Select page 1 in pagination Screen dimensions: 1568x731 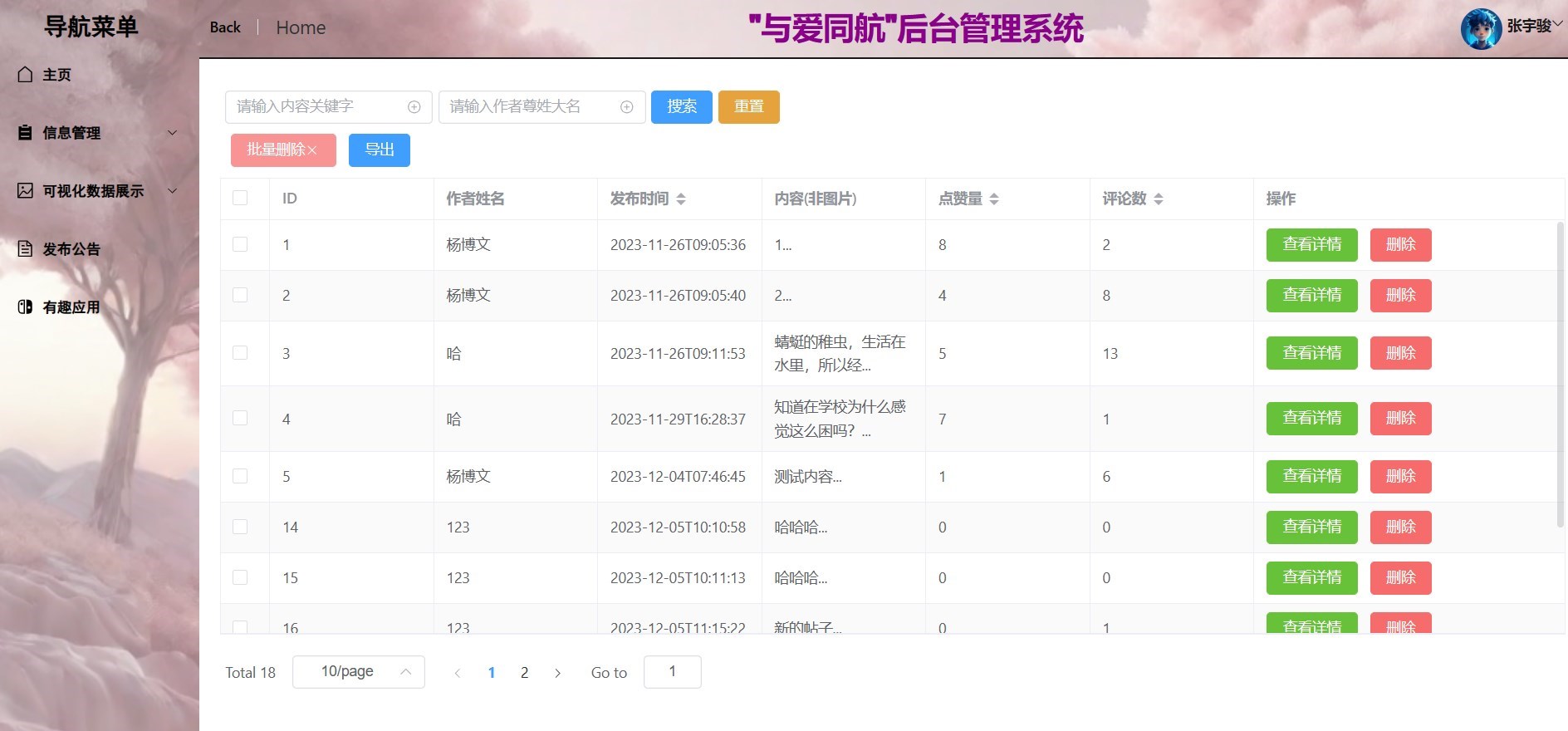(x=492, y=673)
